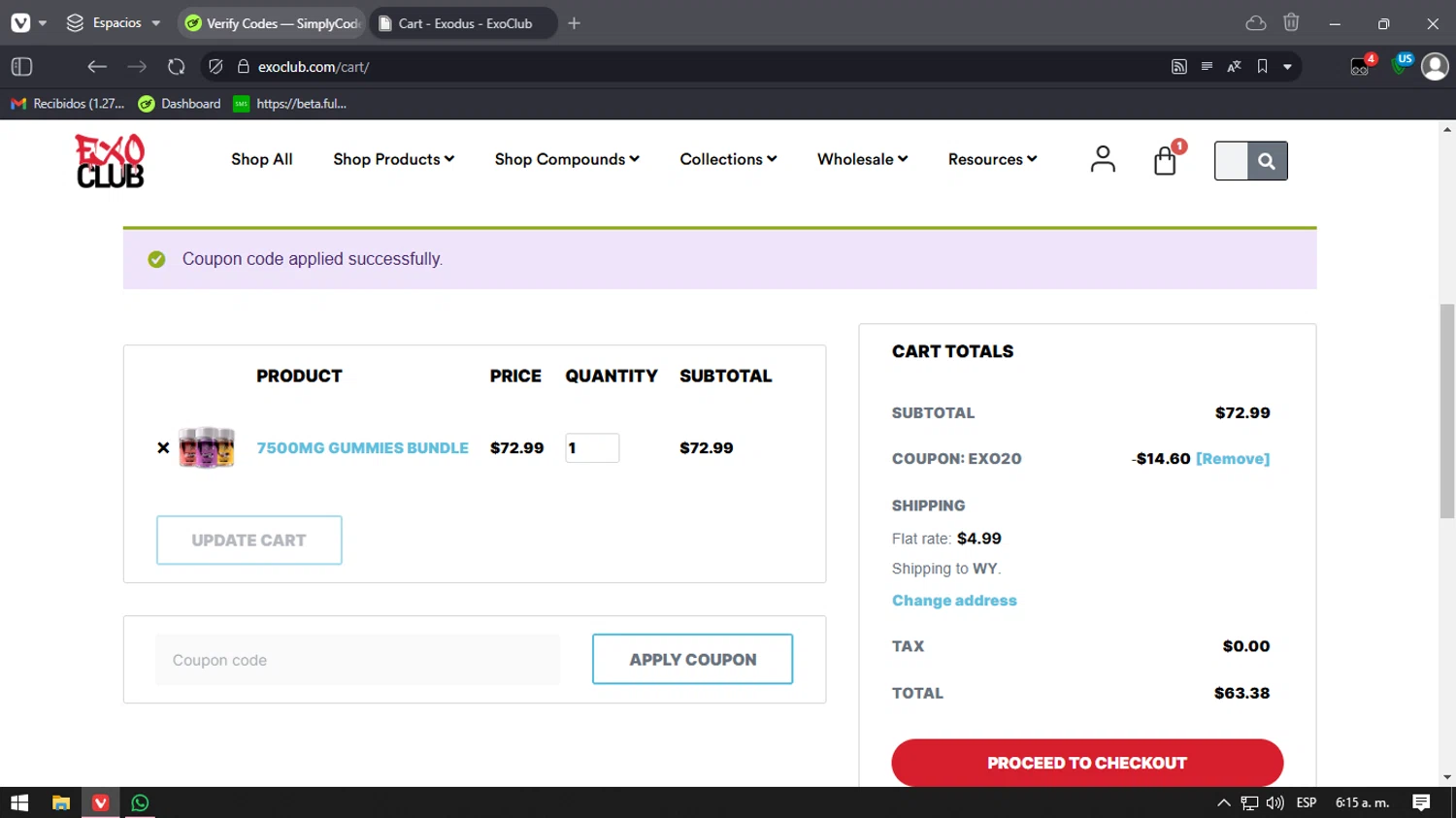Open Windows Start button
The image size is (1456, 818).
(19, 802)
